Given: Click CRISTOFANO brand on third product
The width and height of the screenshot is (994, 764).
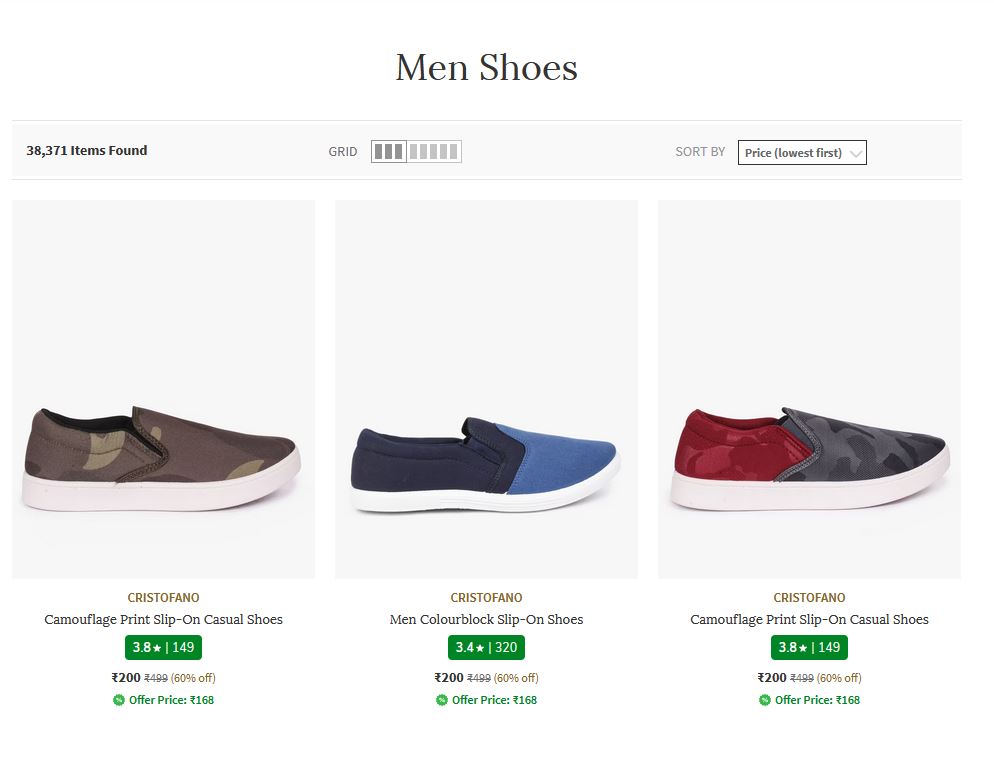Looking at the screenshot, I should tap(809, 598).
